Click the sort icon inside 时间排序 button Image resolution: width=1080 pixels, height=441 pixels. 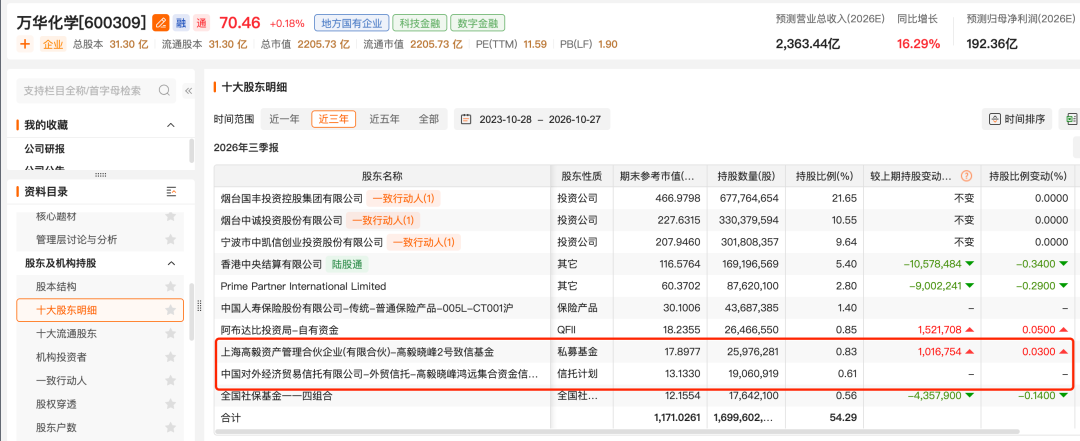tap(995, 119)
